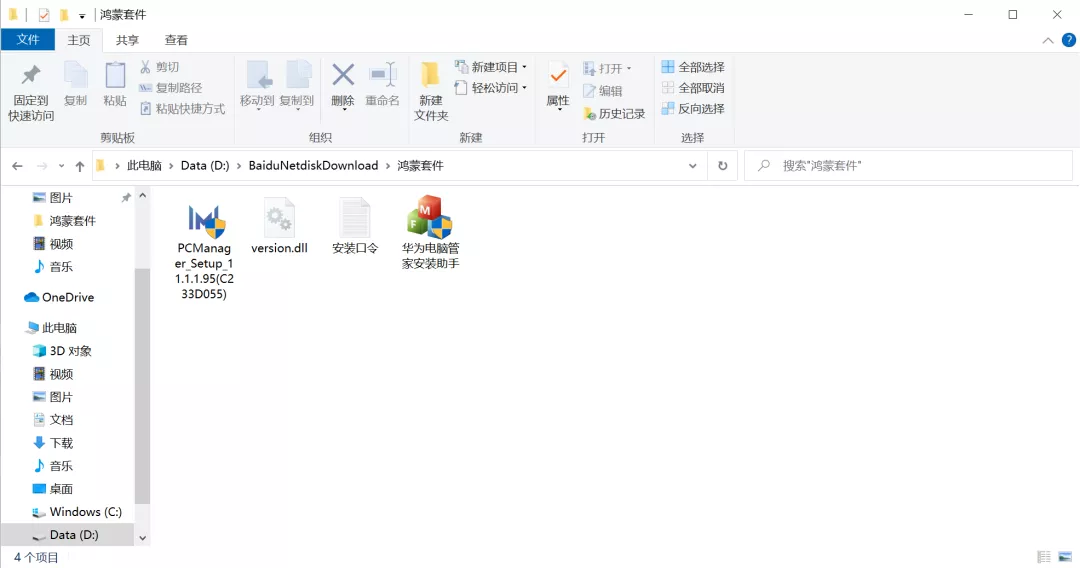Click Paste Shortcut (粘贴快捷方式)
The height and width of the screenshot is (568, 1080).
click(x=182, y=109)
